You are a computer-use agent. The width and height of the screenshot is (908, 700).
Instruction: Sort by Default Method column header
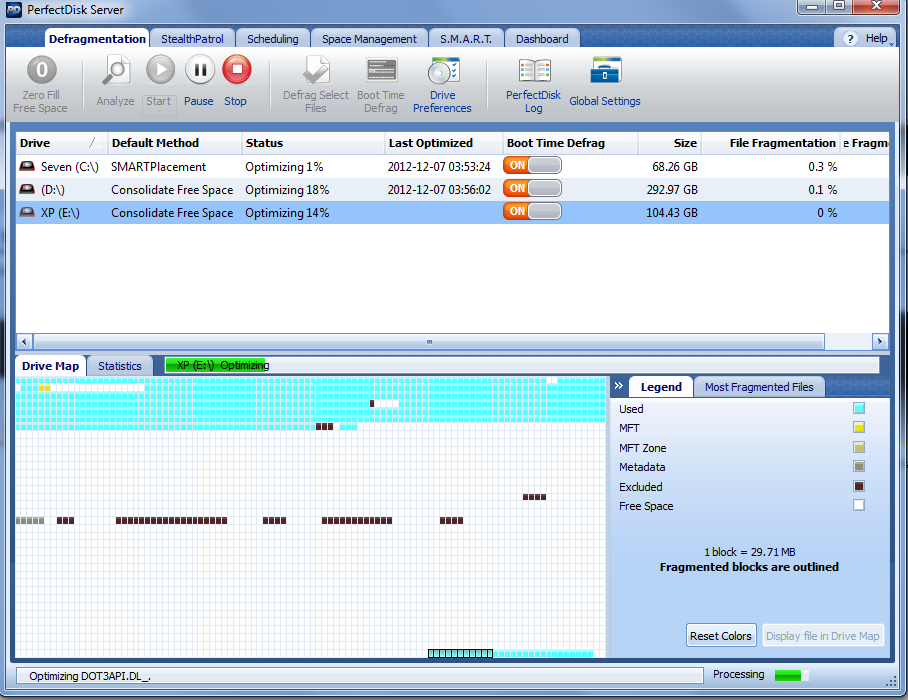click(x=174, y=143)
